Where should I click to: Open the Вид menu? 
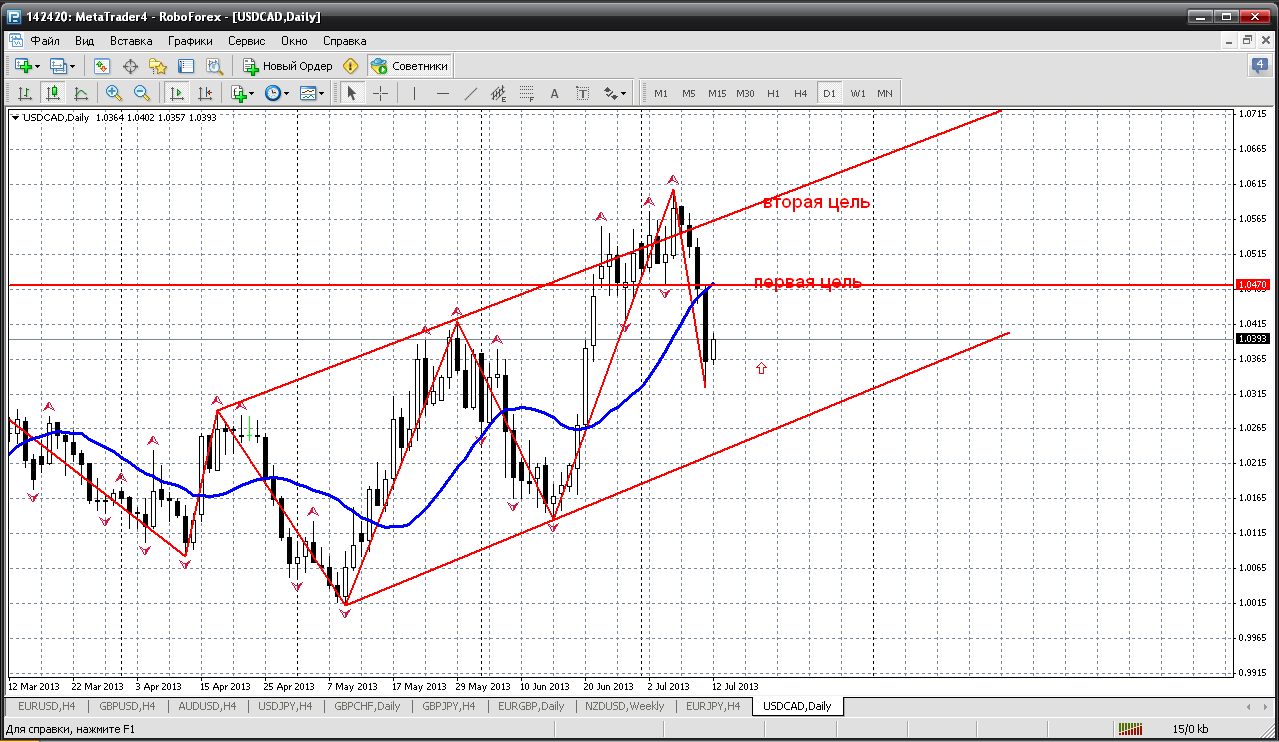[85, 41]
